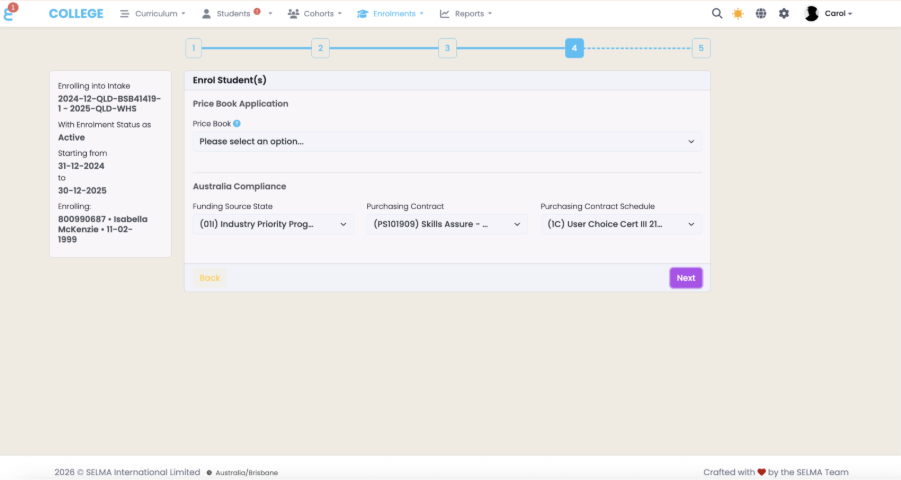Toggle light mode with sun icon
This screenshot has width=901, height=480.
[x=738, y=14]
